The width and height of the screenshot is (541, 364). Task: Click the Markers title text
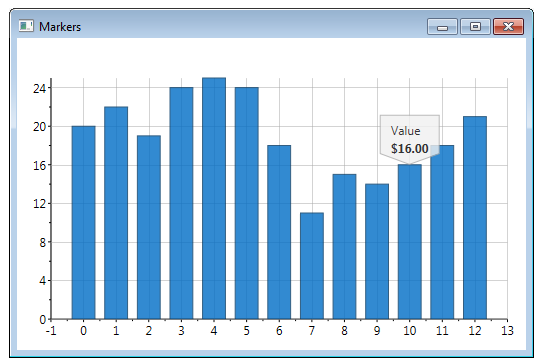pyautogui.click(x=60, y=27)
